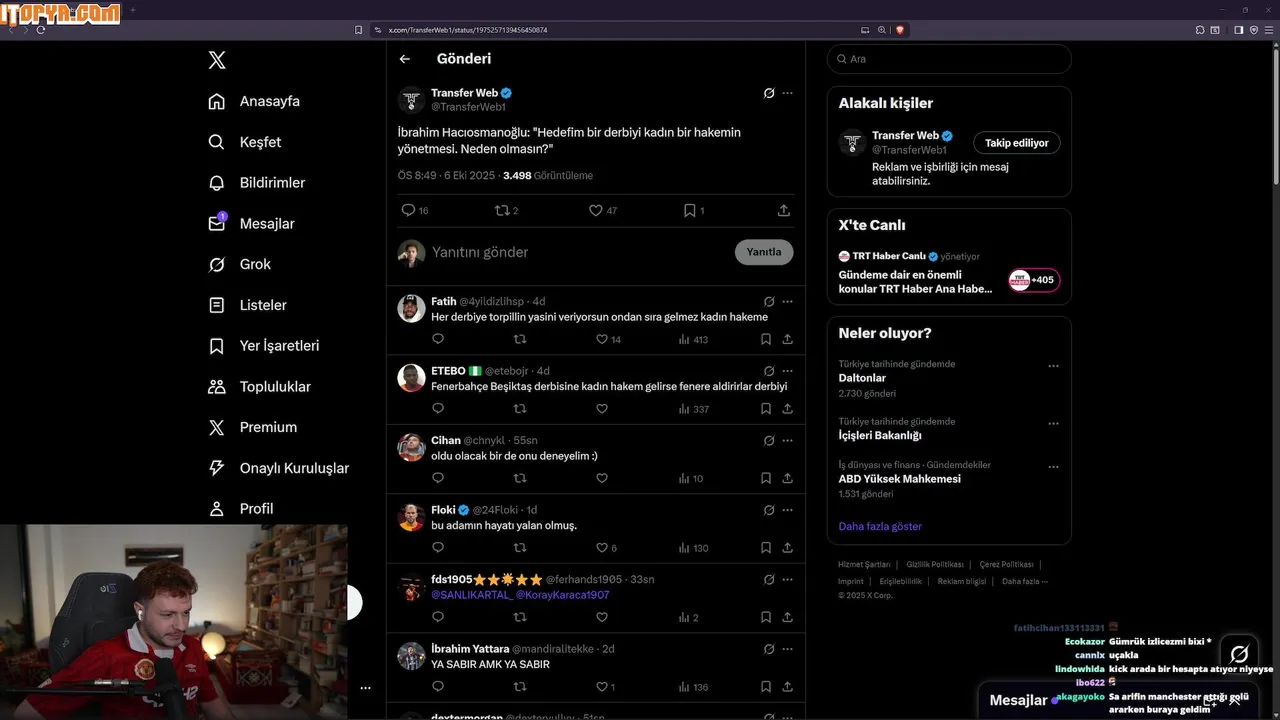Viewport: 1280px width, 720px height.
Task: Click the floating Grok button
Action: click(x=1239, y=654)
